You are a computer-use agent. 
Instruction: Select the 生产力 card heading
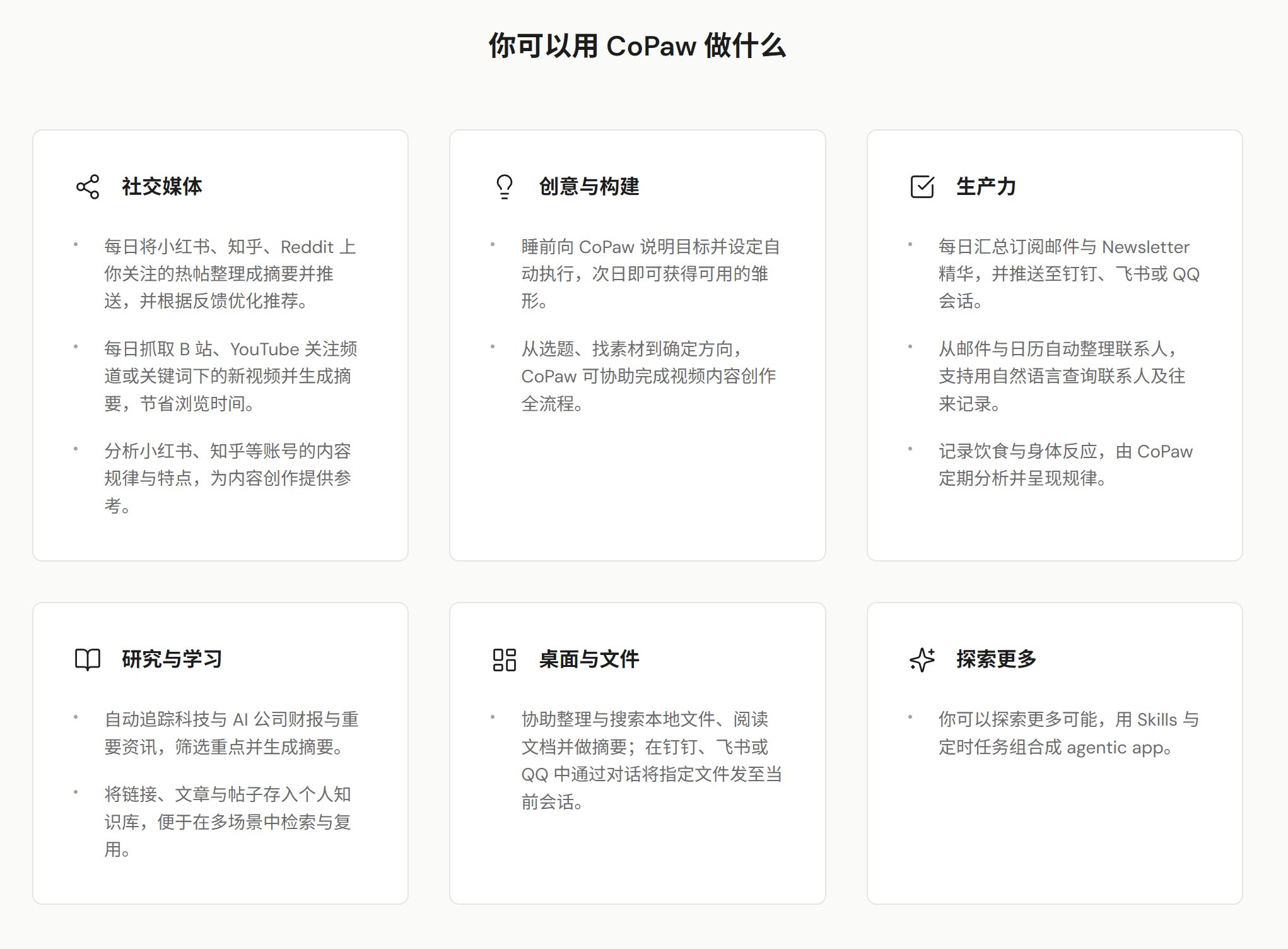pos(986,187)
